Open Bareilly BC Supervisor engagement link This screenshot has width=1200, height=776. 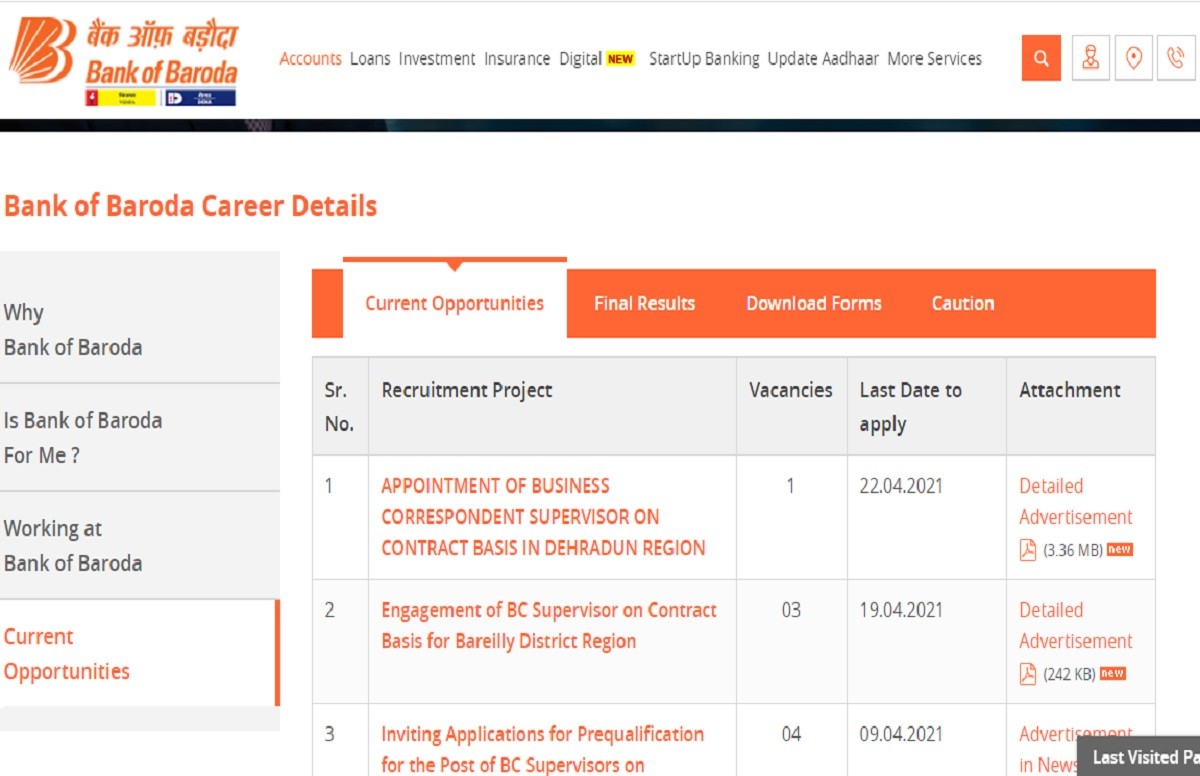(x=548, y=625)
